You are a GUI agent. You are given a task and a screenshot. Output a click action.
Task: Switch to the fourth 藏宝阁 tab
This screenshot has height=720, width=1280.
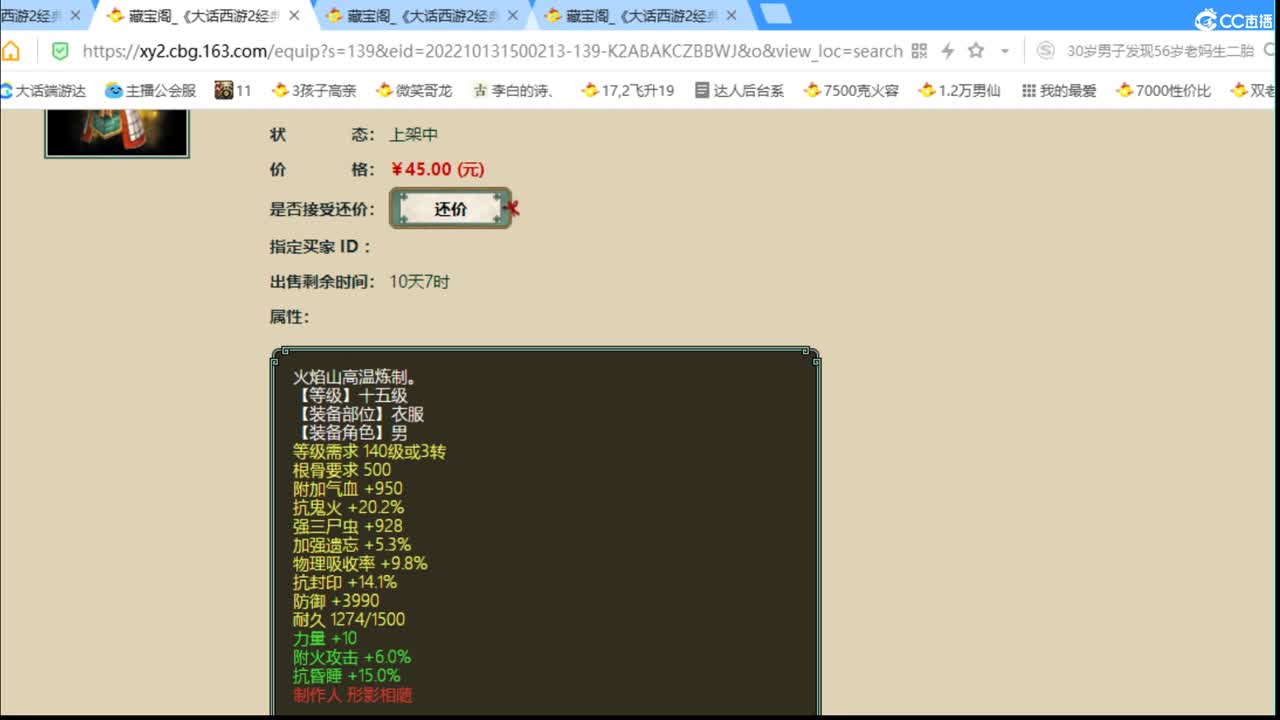coord(642,15)
